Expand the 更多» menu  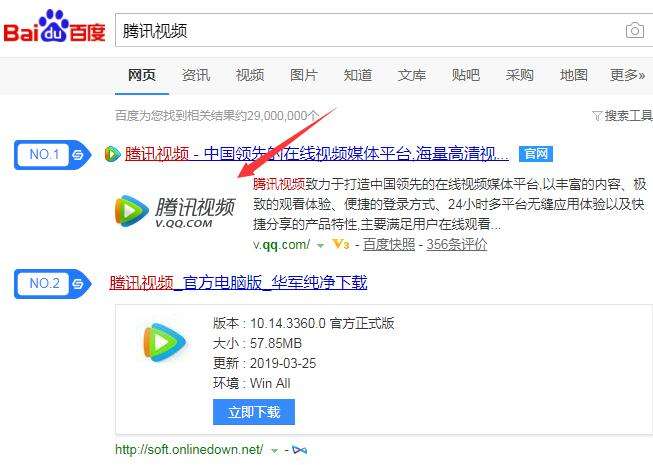click(628, 75)
